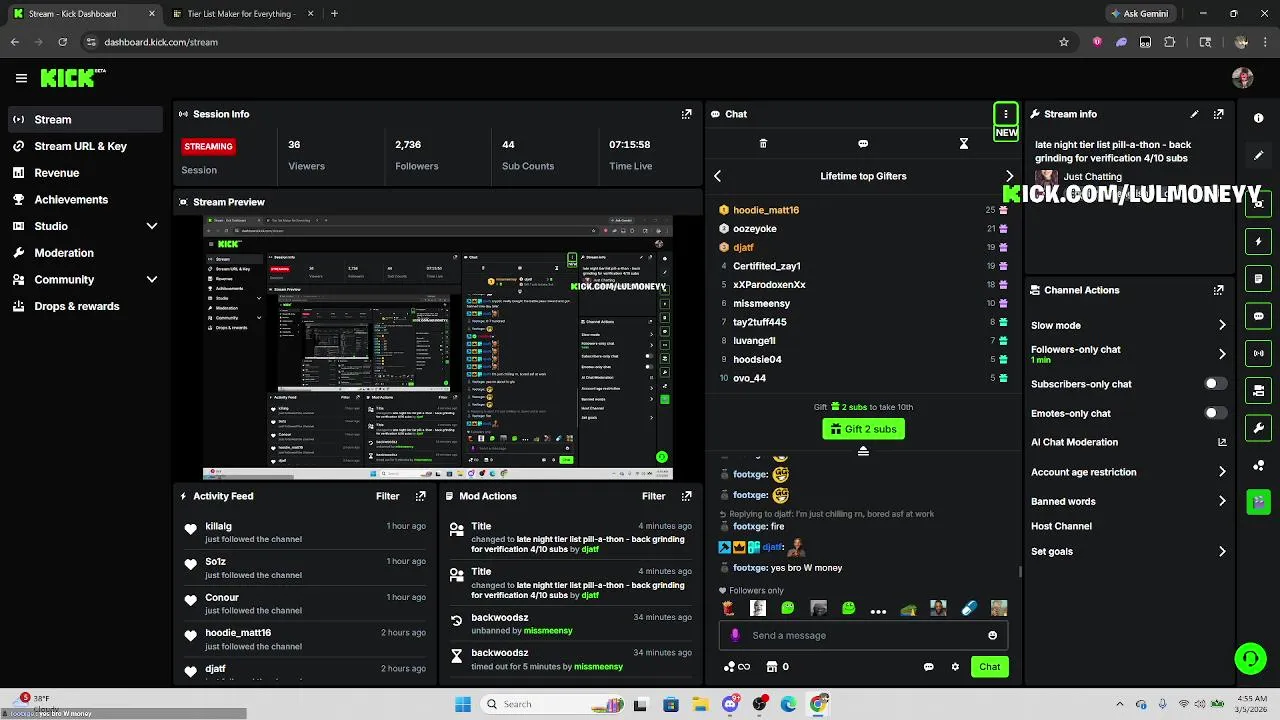Click the hourglass icon in chat toolbar

tap(964, 144)
